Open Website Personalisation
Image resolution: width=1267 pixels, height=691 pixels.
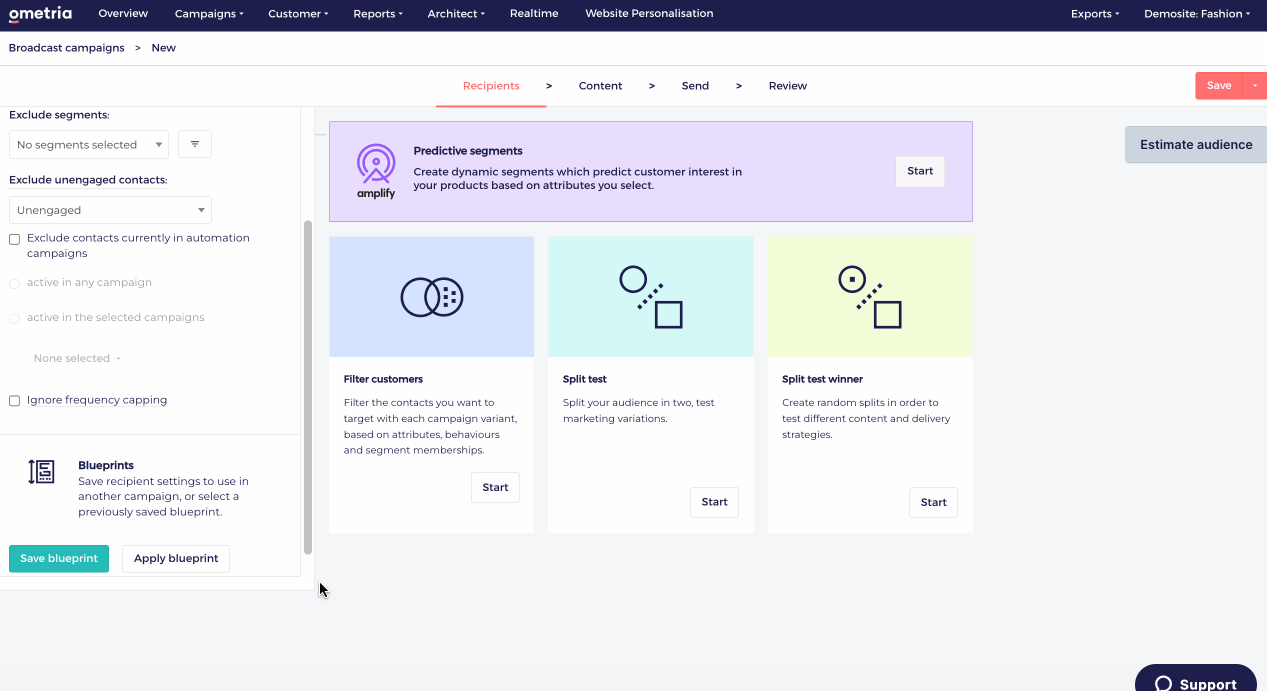tap(649, 14)
